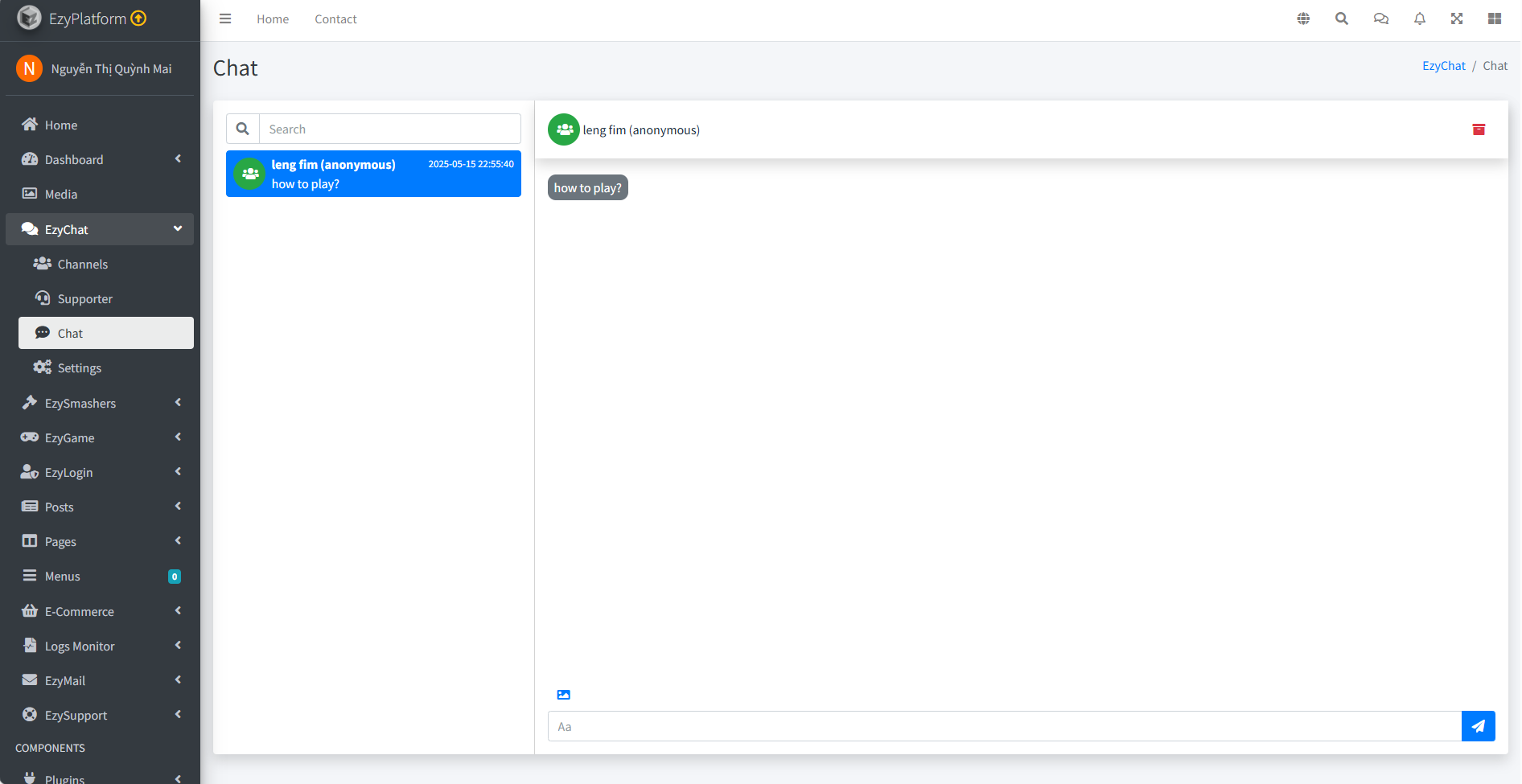
Task: Toggle fullscreen with the expand arrows icon
Action: click(1457, 19)
